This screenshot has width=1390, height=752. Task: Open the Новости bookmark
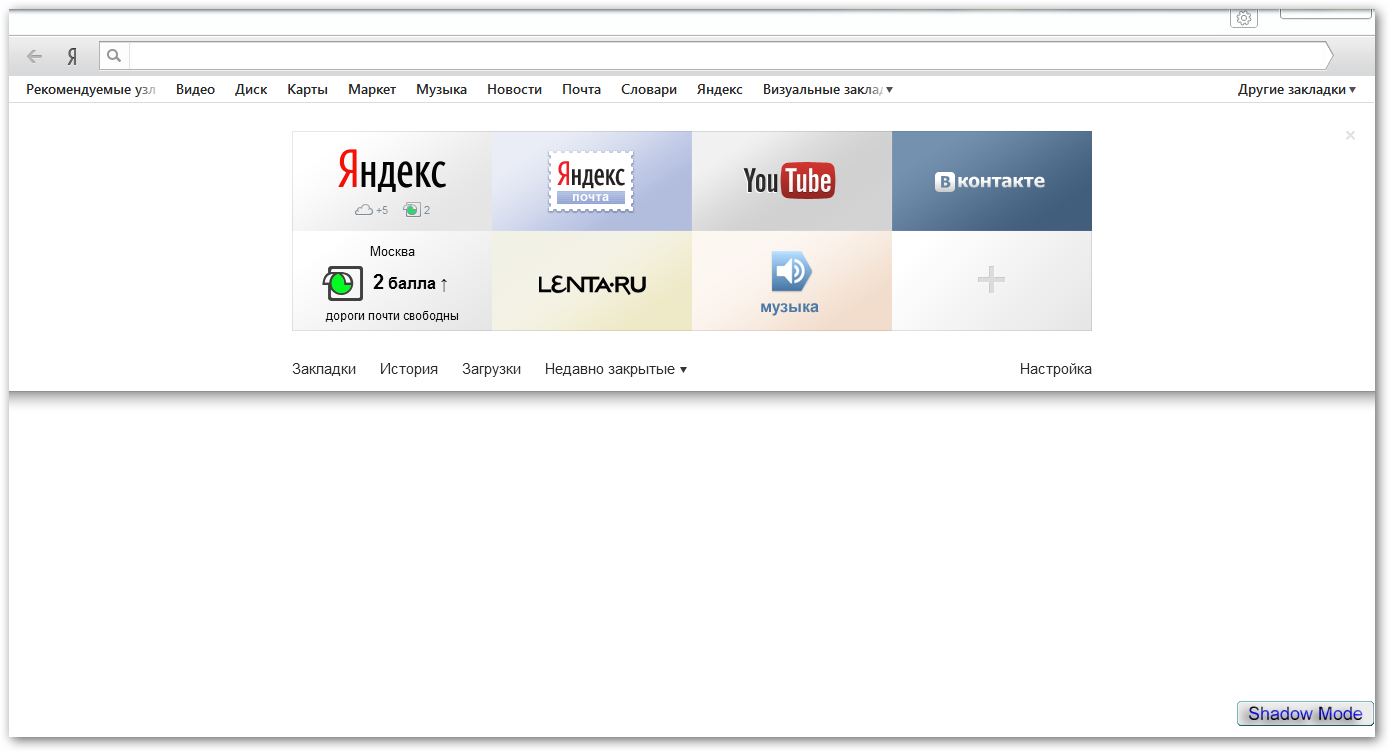pos(514,89)
